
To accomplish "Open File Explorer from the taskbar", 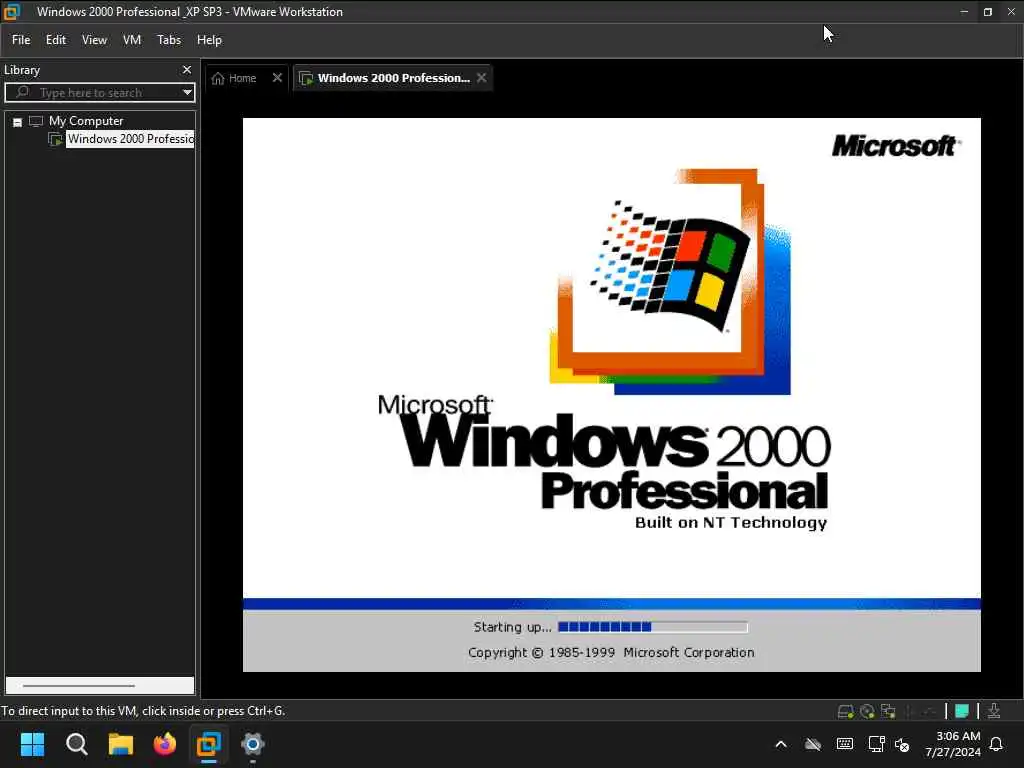I will coord(121,744).
